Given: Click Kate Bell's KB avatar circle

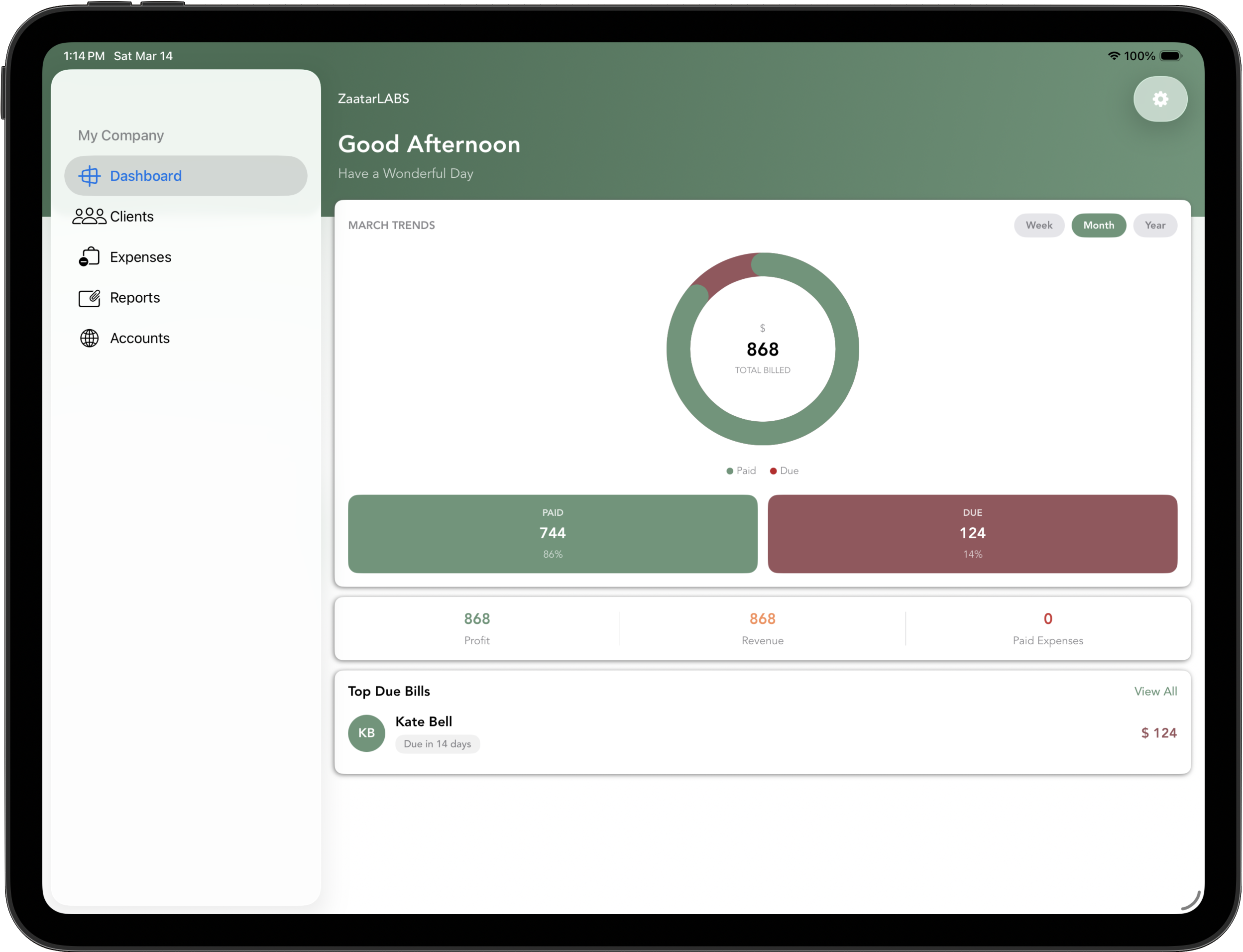Looking at the screenshot, I should [x=366, y=733].
